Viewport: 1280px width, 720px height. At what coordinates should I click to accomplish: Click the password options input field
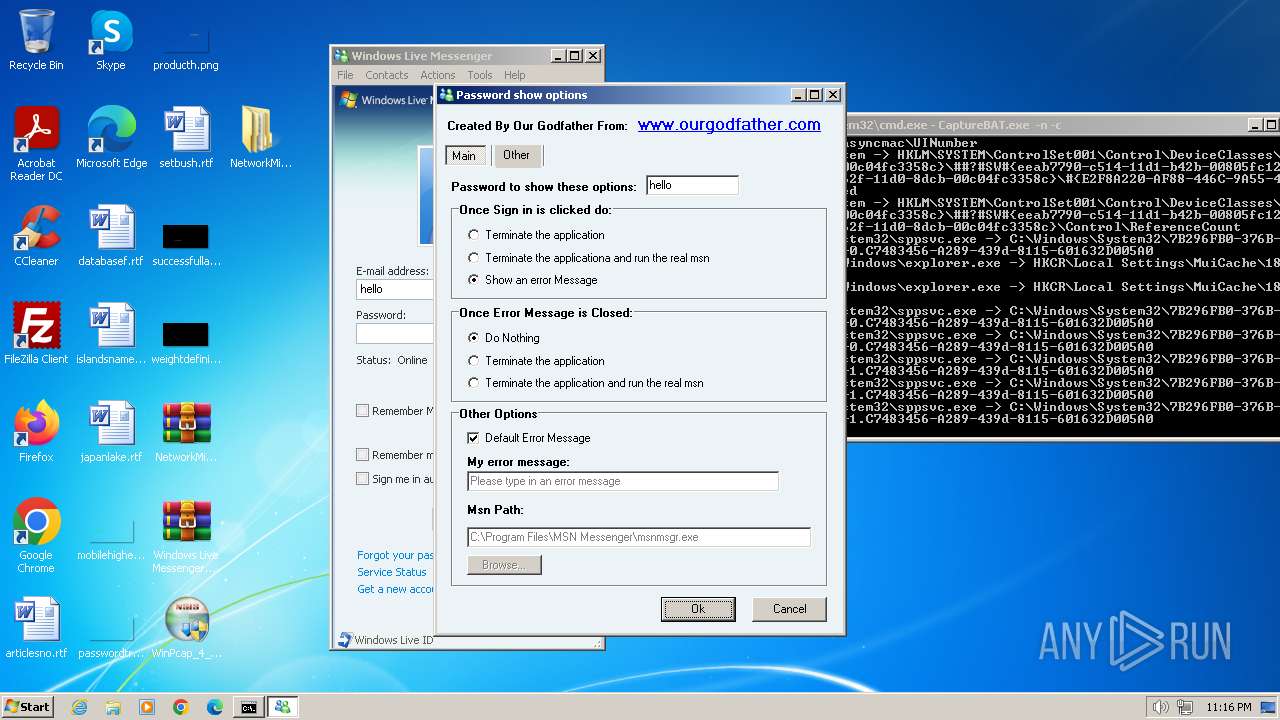click(x=692, y=185)
